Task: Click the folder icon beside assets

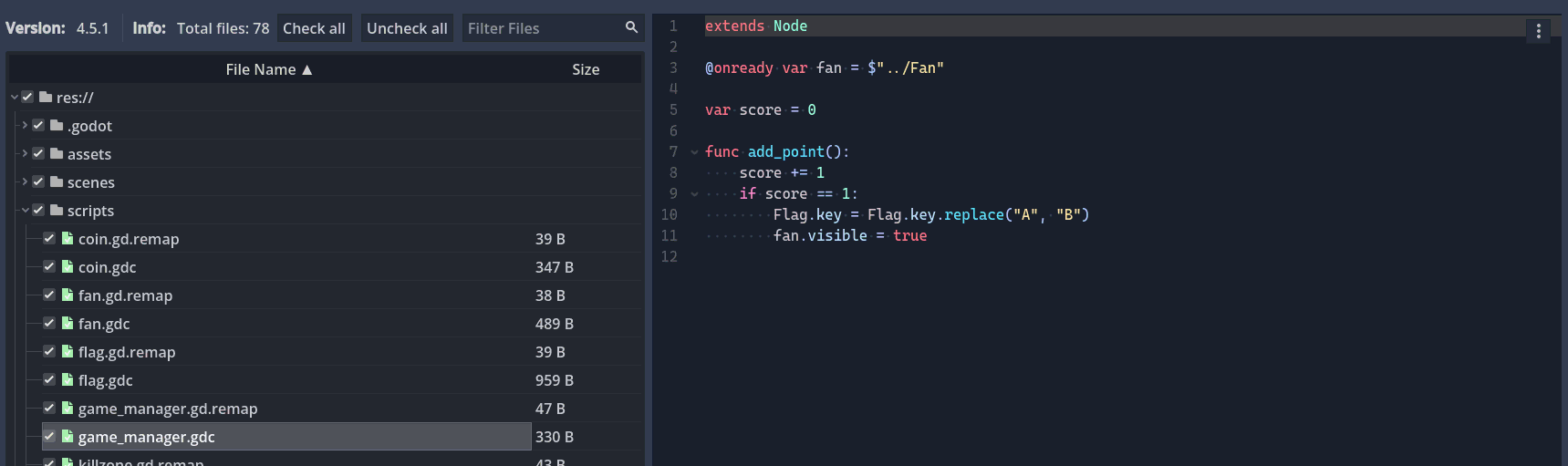Action: pos(57,154)
